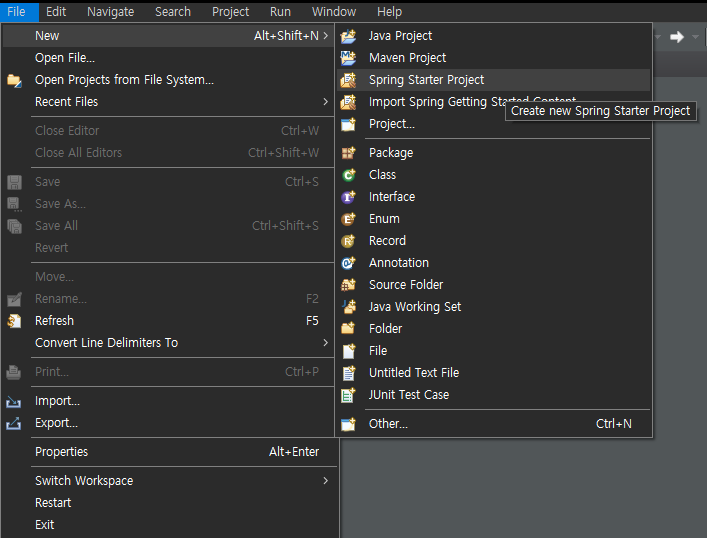
Task: Open the Project menu
Action: pos(230,12)
